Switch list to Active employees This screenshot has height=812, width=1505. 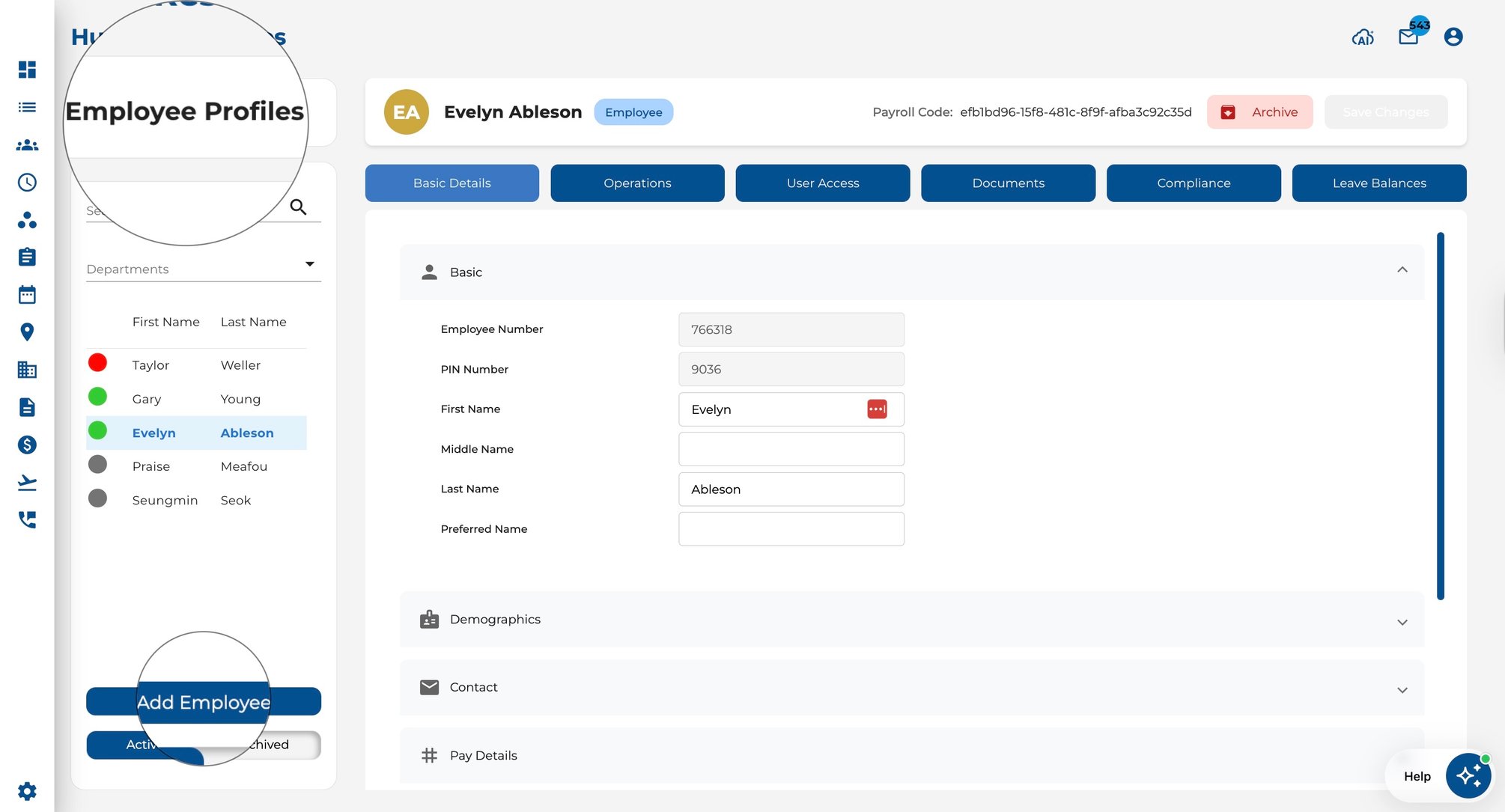(x=145, y=745)
